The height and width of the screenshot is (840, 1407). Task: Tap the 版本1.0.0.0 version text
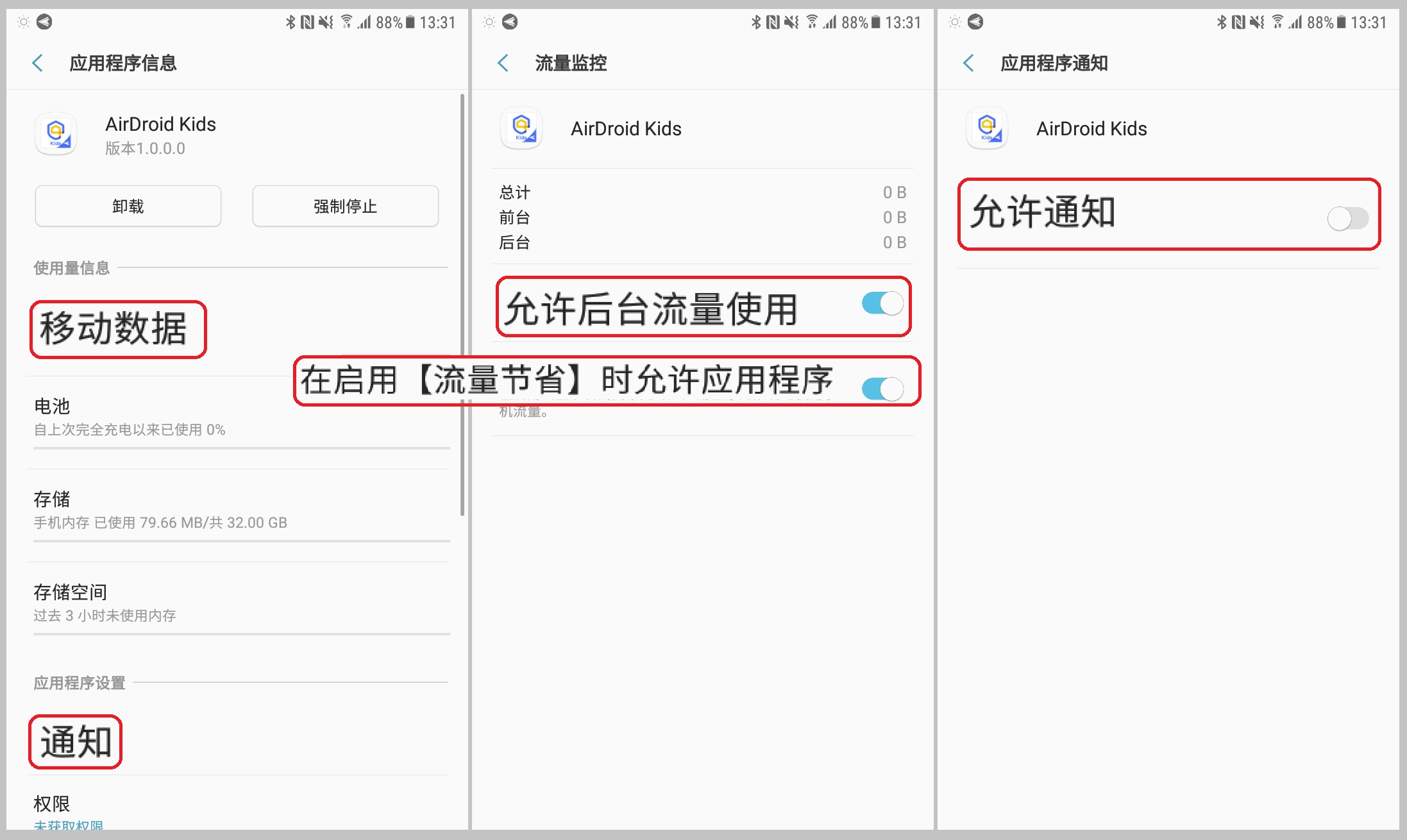click(x=146, y=149)
